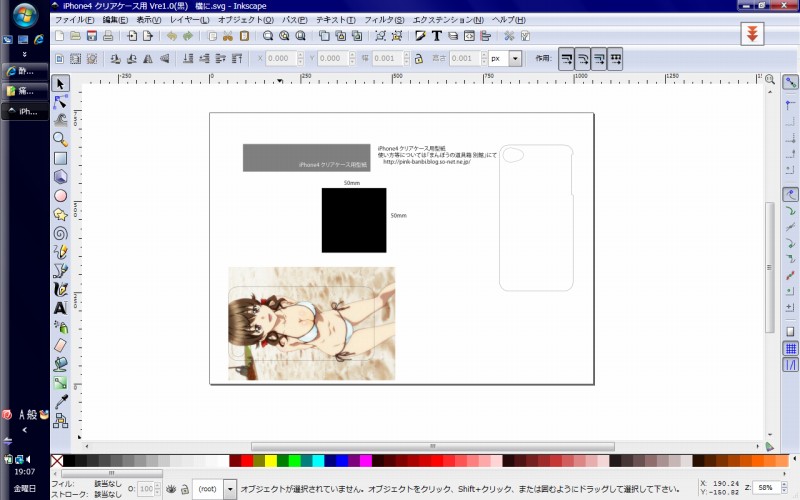This screenshot has height=500, width=800.
Task: Select the Color Dropper tool
Action: click(x=60, y=402)
